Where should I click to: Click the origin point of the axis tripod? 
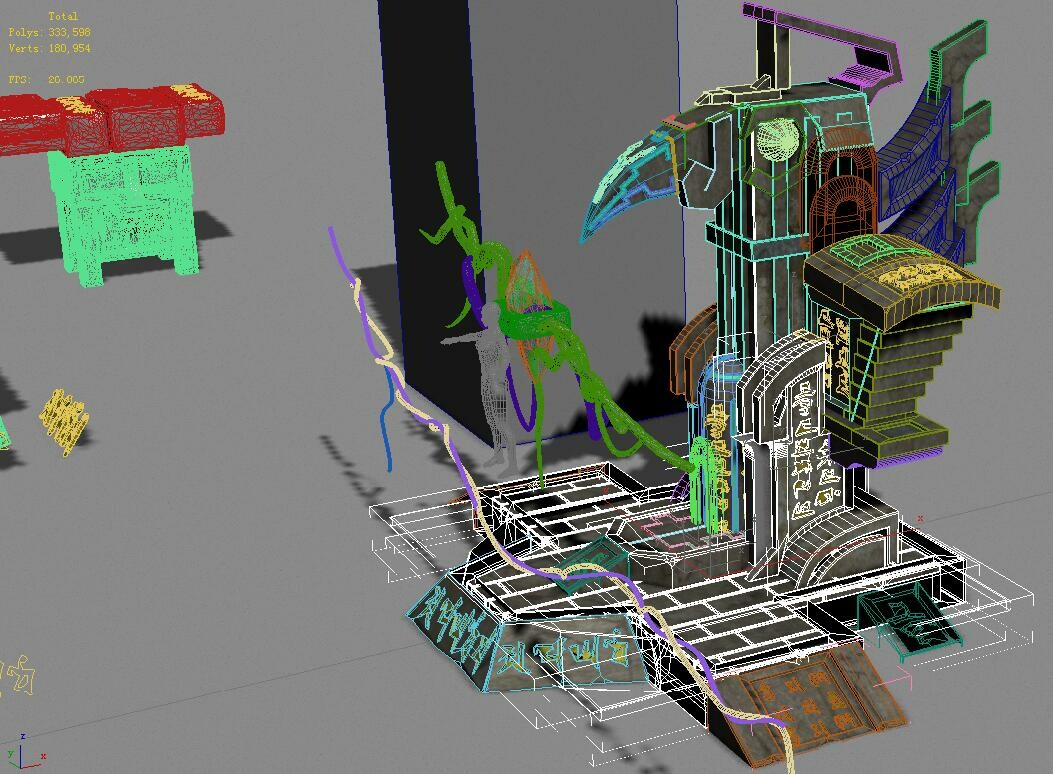coord(20,768)
